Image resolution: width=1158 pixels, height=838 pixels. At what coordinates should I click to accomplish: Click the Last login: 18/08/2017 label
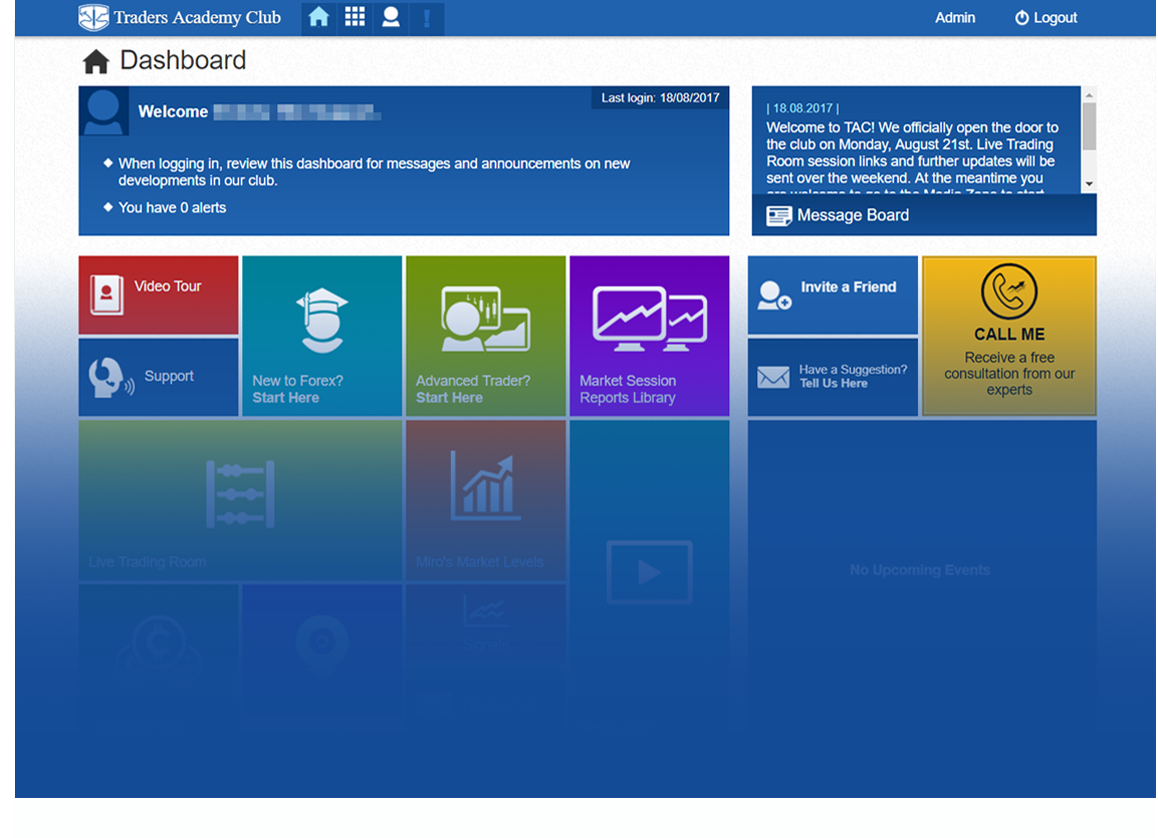(660, 97)
